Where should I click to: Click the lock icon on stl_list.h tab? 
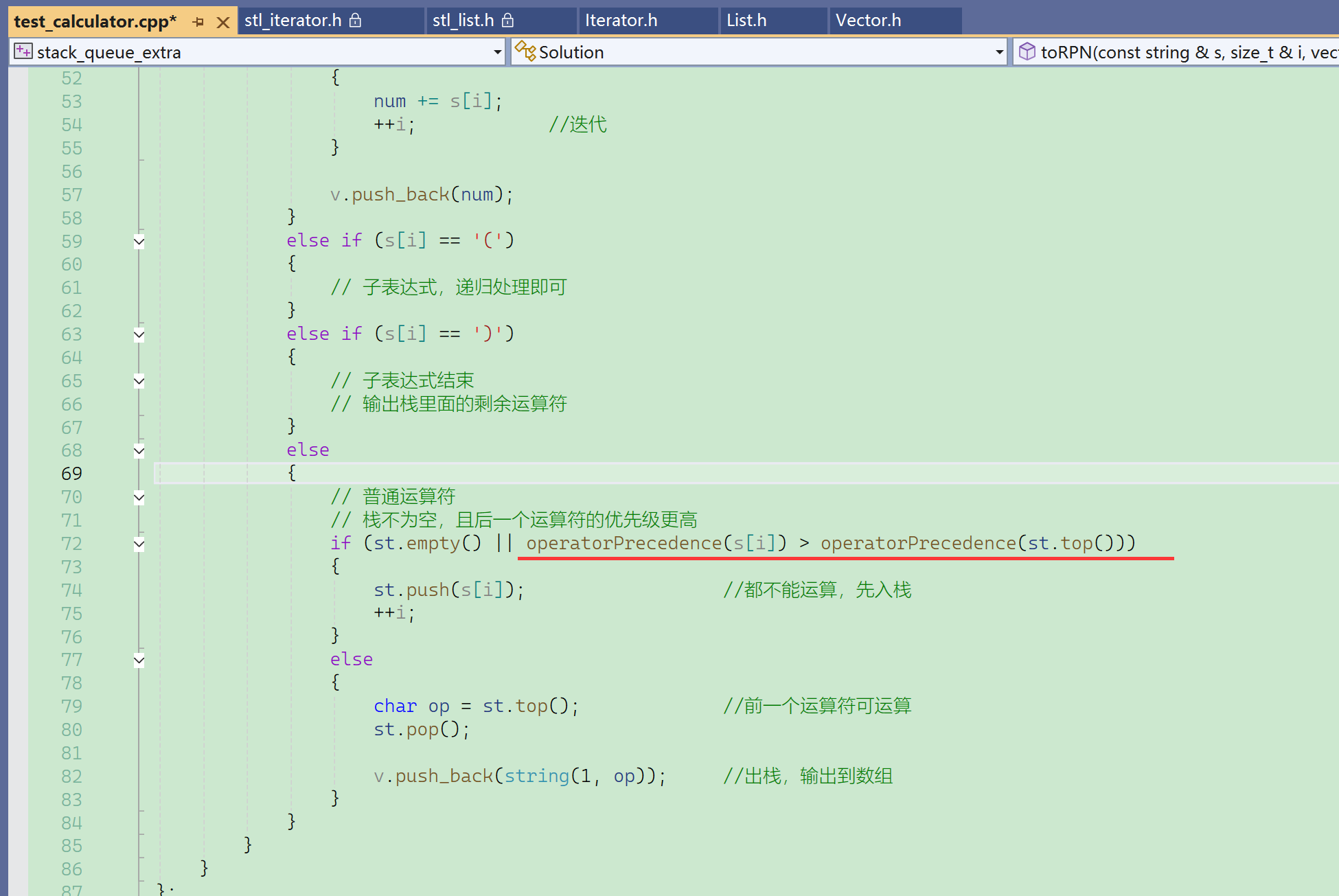tap(507, 21)
